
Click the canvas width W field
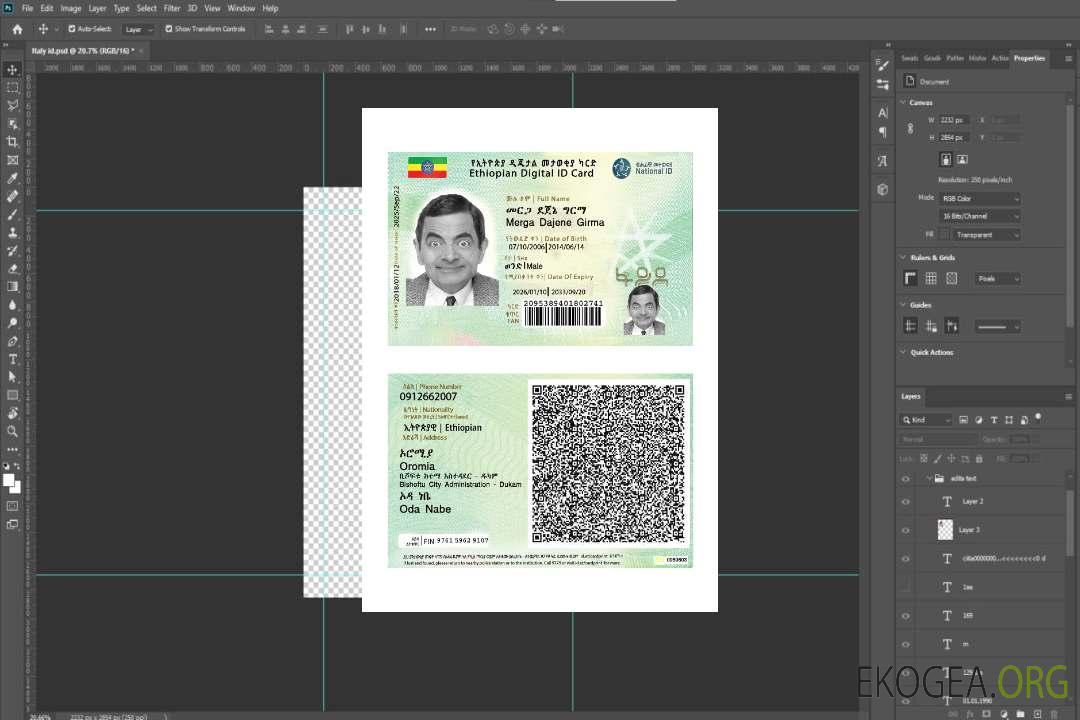pyautogui.click(x=954, y=120)
